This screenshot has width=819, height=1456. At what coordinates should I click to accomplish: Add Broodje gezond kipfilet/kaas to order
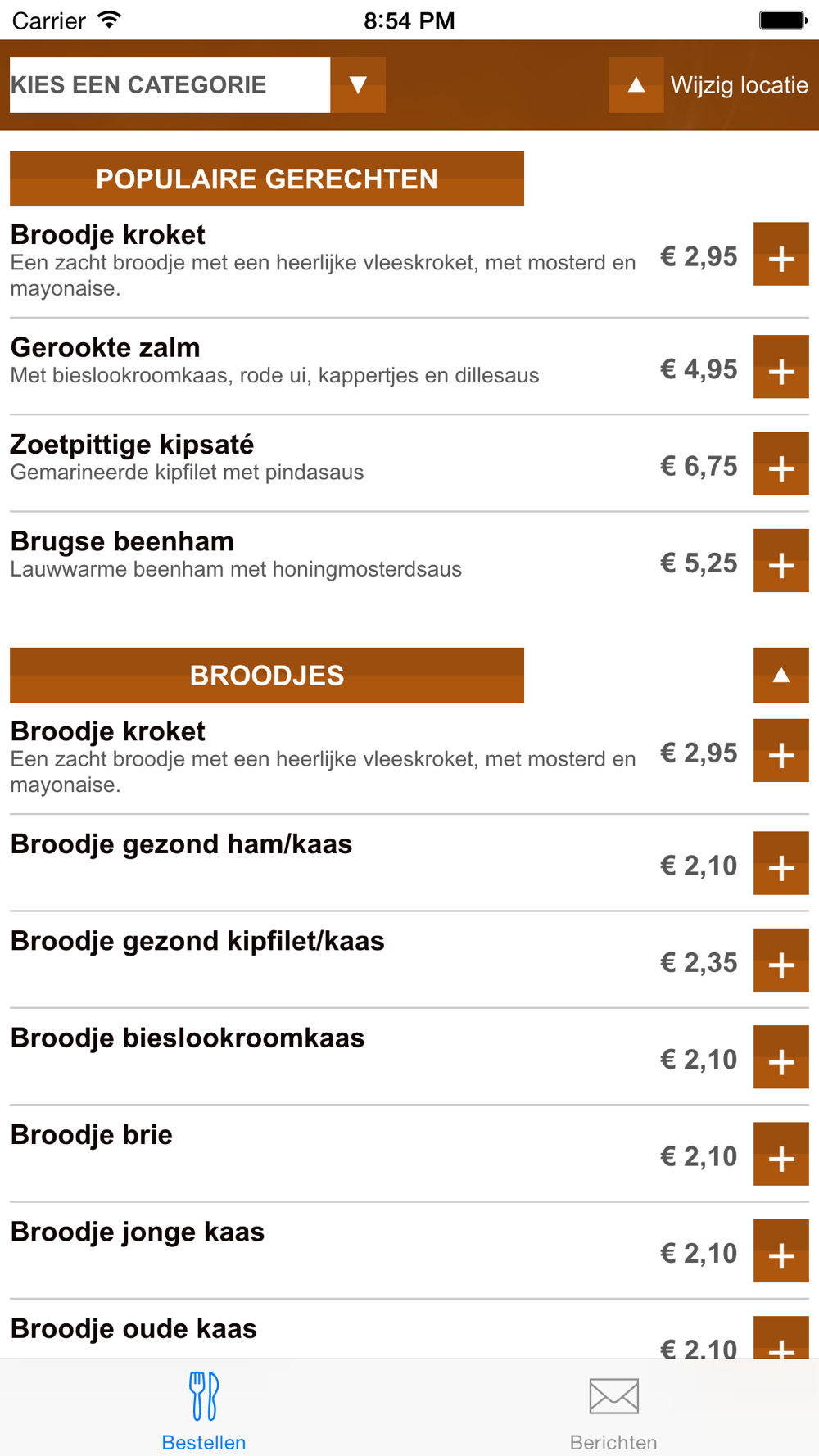pos(781,960)
